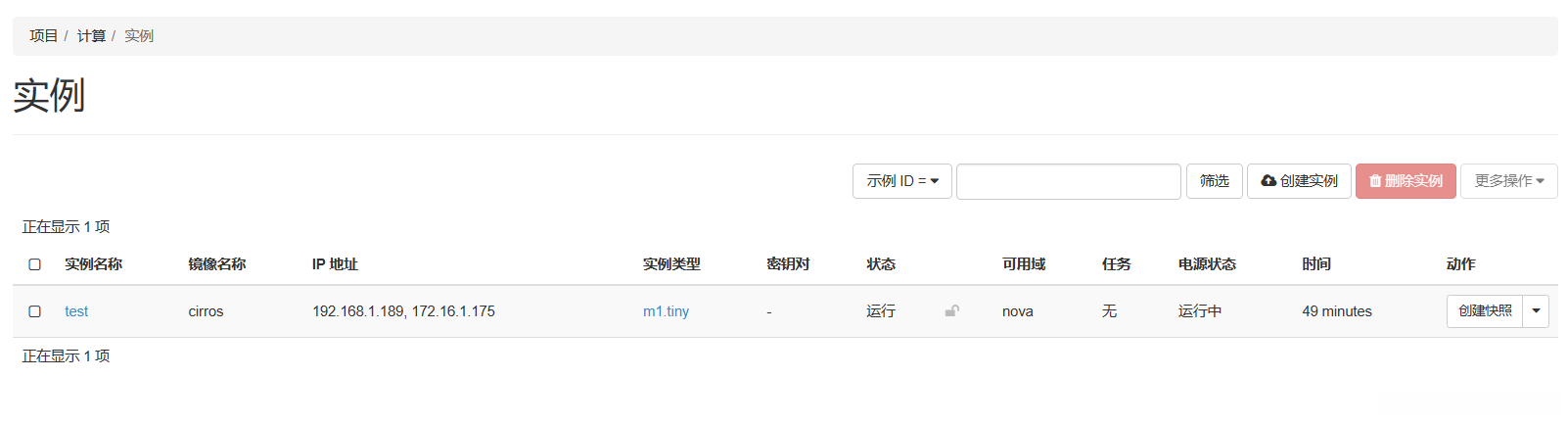Go to 项目 in the breadcrumb
This screenshot has width=1568, height=425.
coord(43,36)
